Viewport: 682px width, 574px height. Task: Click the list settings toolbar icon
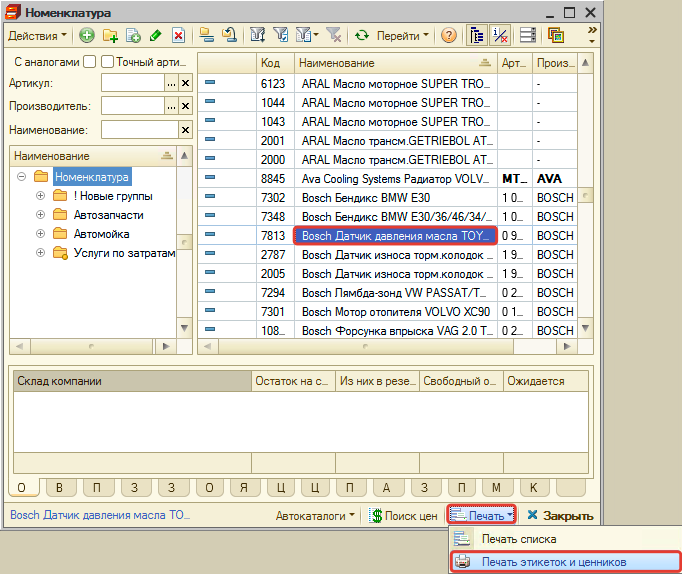528,35
